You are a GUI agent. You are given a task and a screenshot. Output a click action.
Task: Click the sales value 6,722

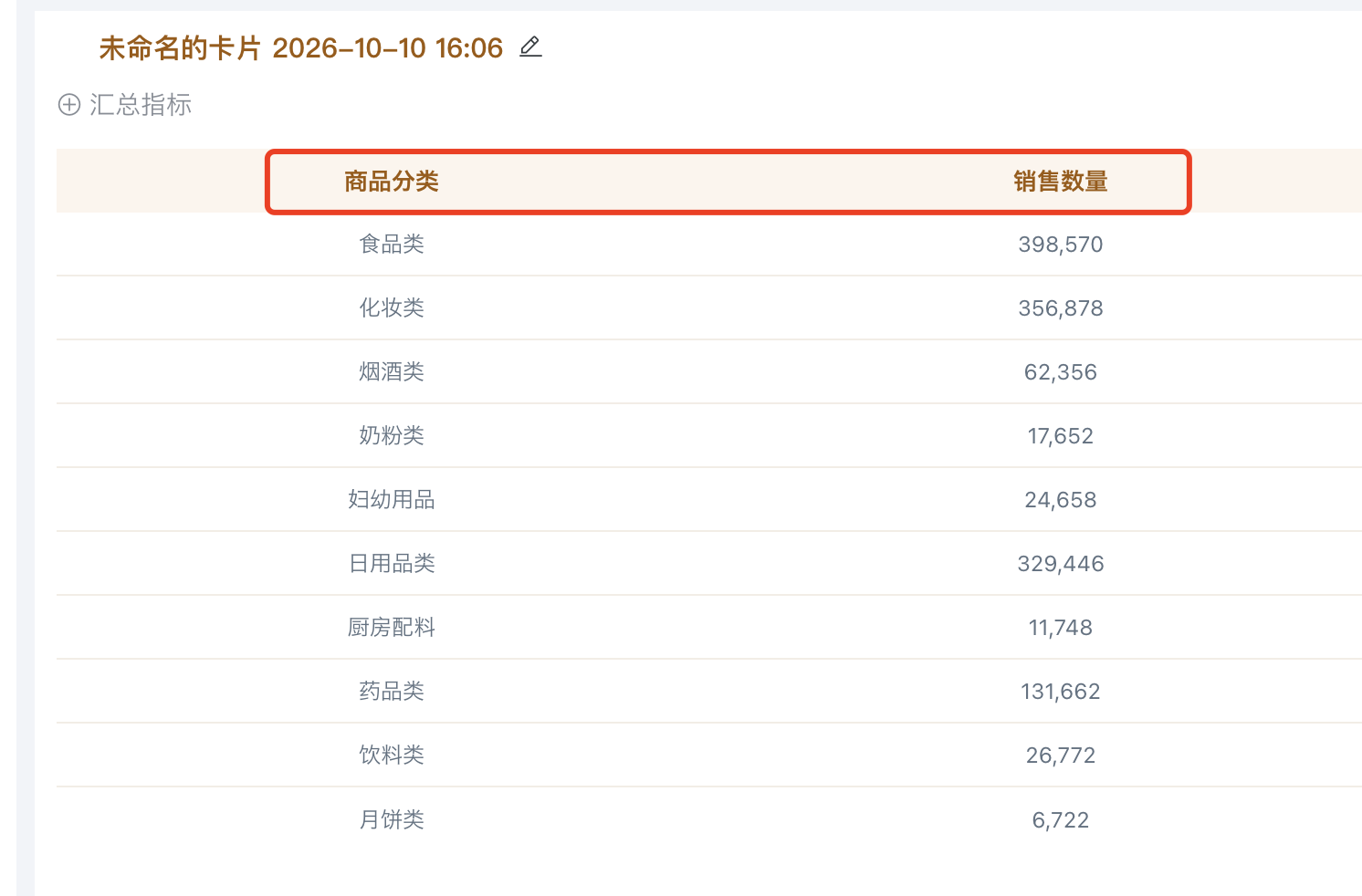(x=1061, y=820)
